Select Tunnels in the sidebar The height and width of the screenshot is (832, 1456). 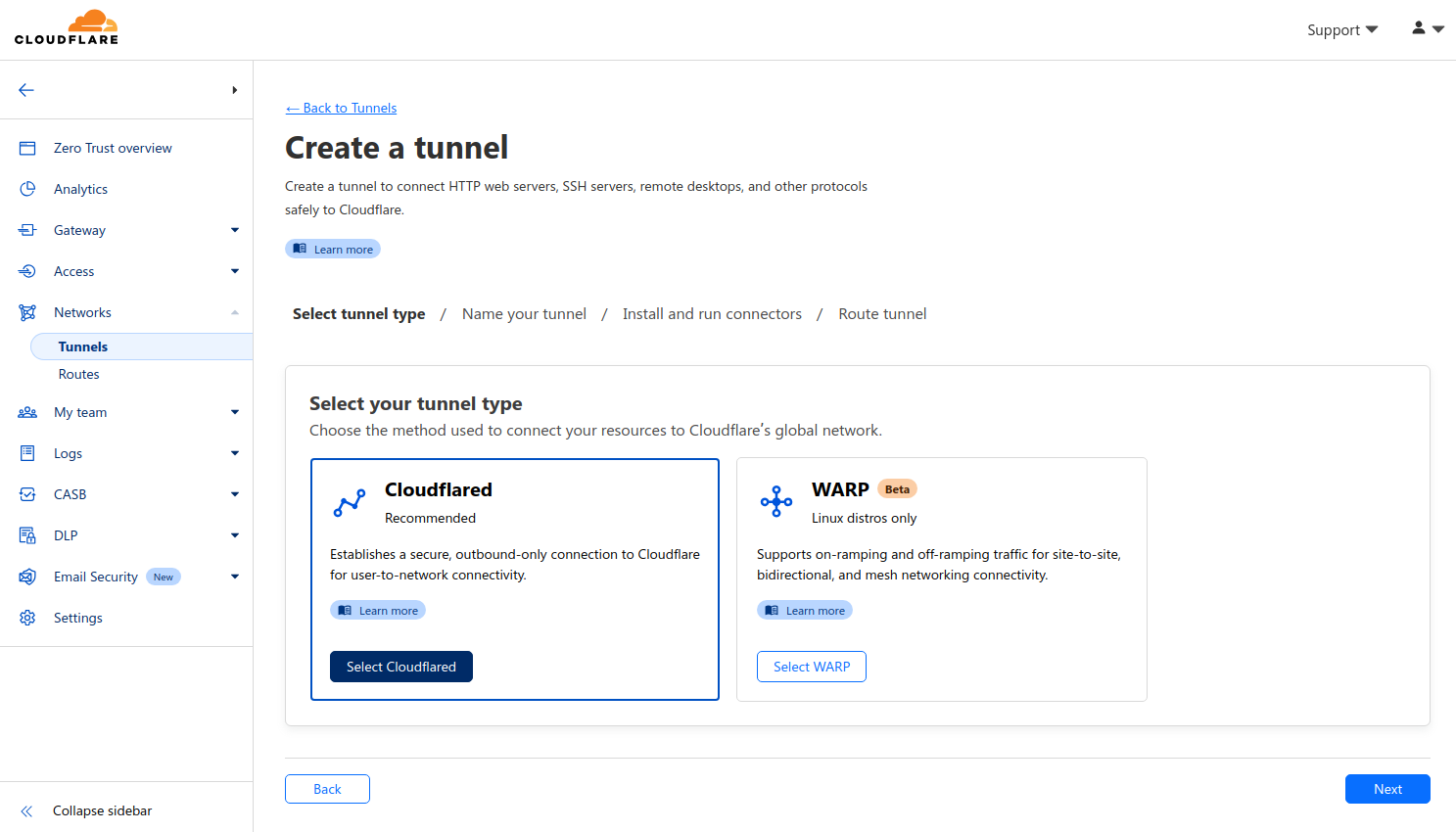coord(83,347)
